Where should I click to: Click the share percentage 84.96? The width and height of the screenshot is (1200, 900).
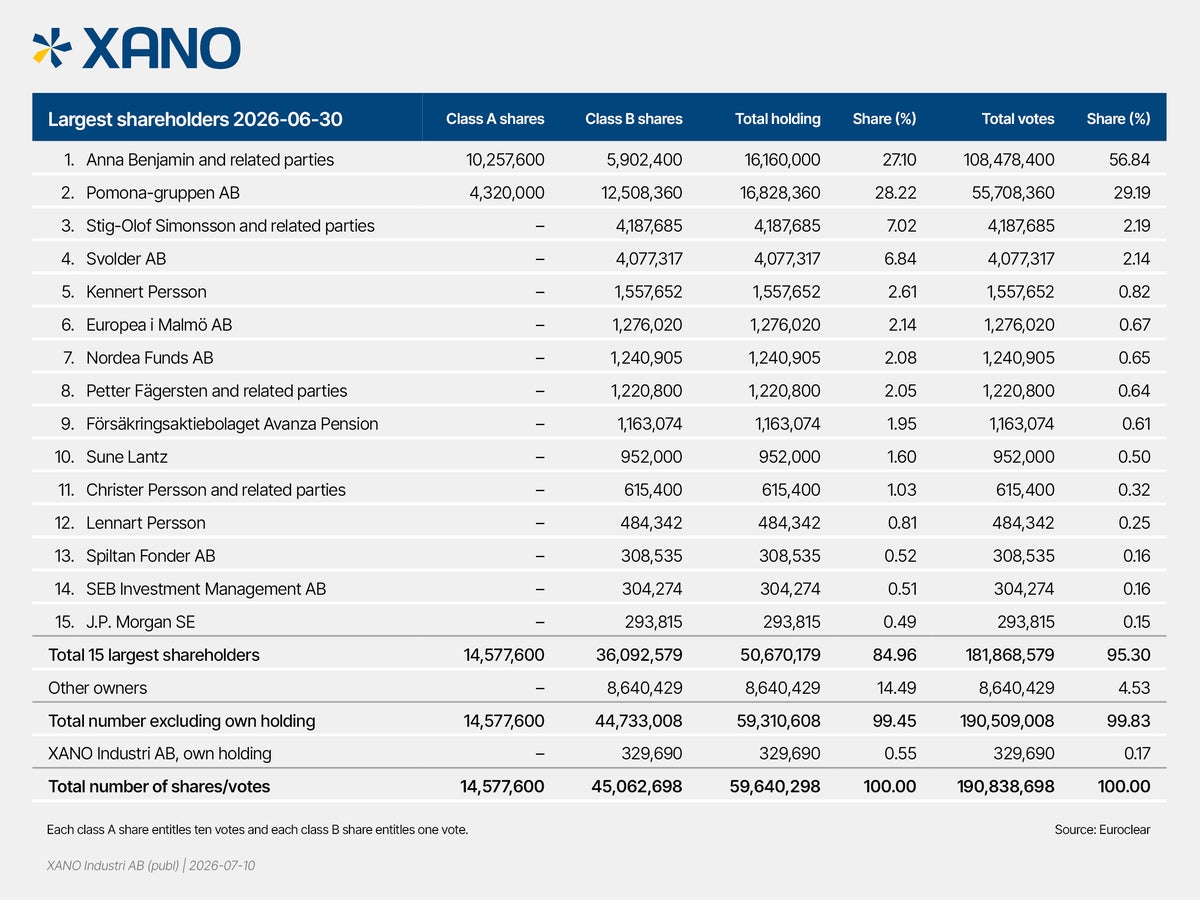point(897,655)
